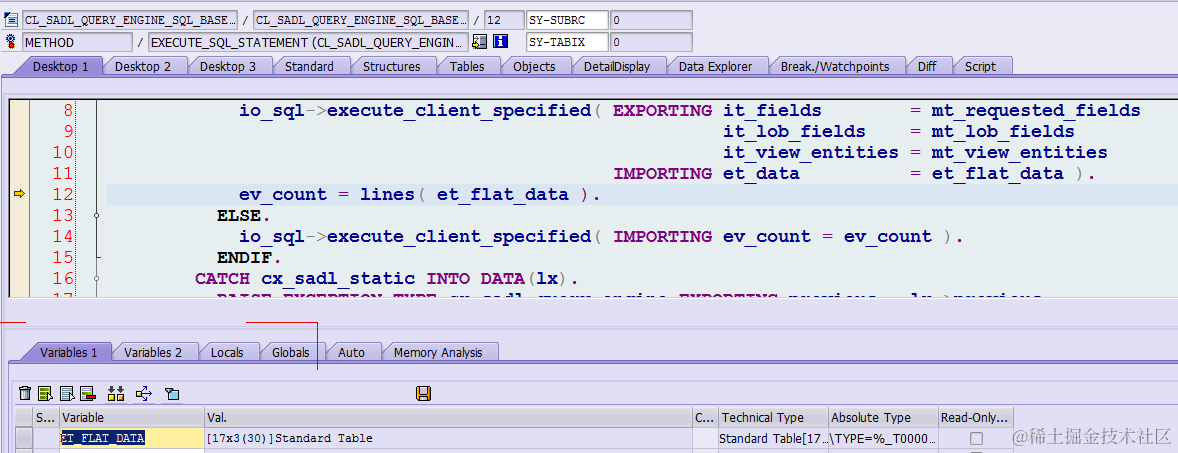Screen dimensions: 1178x453
Task: Click the SY-SUBRC field
Action: (566, 20)
